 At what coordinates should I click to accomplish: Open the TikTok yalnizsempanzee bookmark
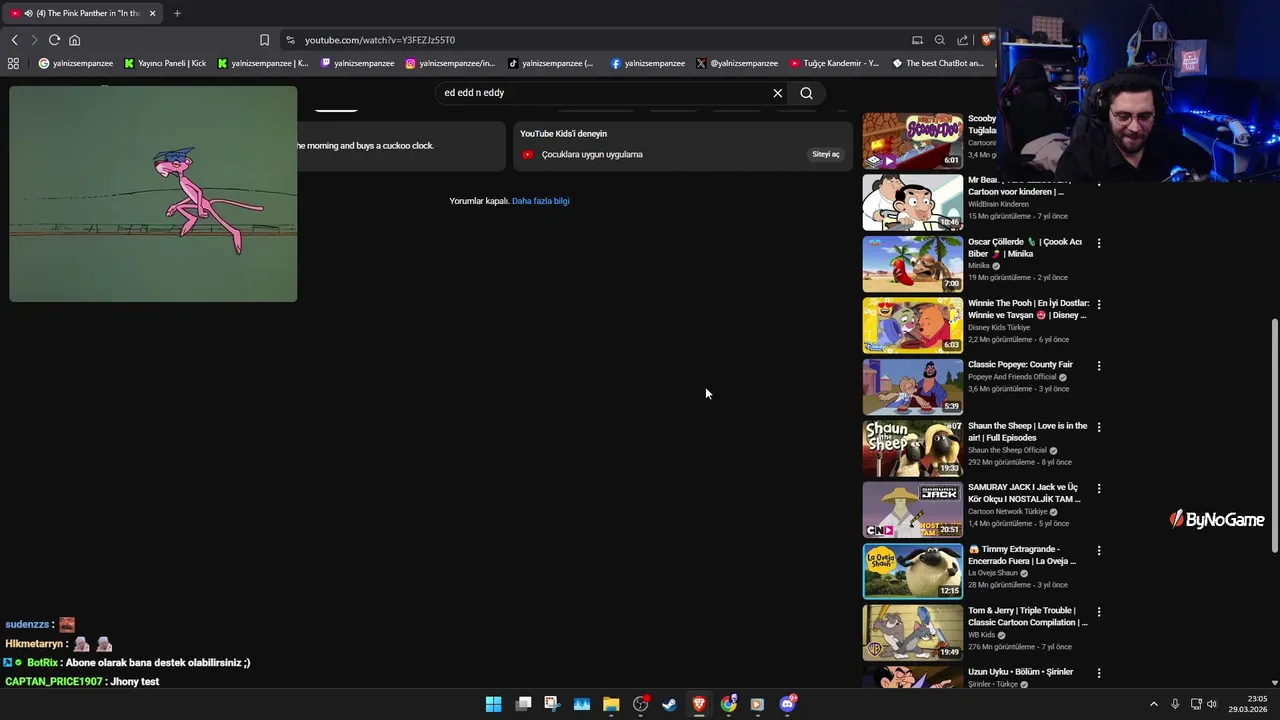[x=551, y=63]
